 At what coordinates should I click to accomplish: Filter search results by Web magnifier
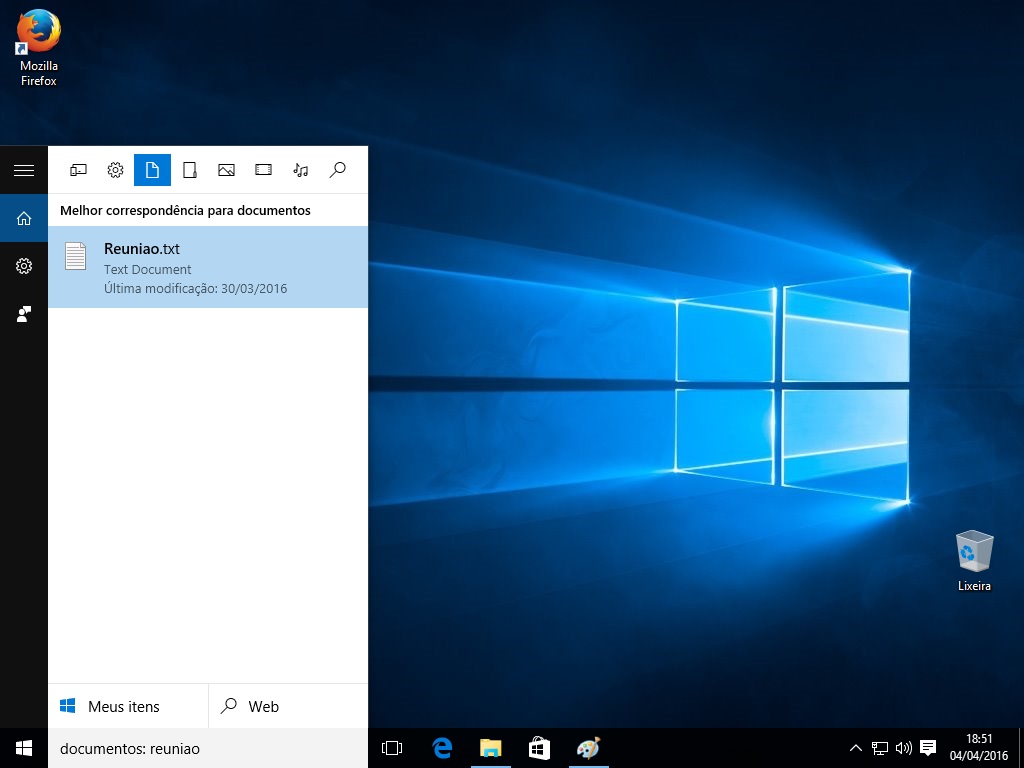(x=337, y=170)
